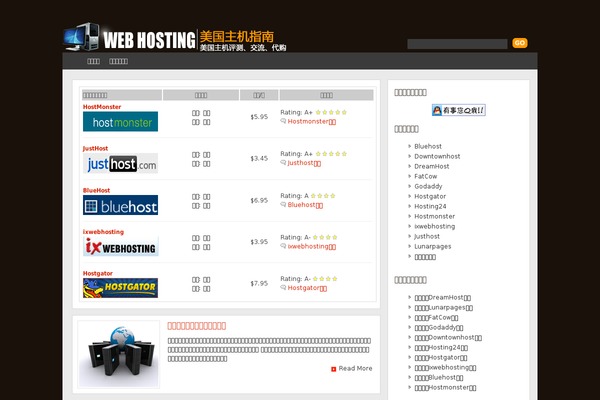Click the star rating in the JustHost row
The height and width of the screenshot is (400, 600).
point(331,154)
